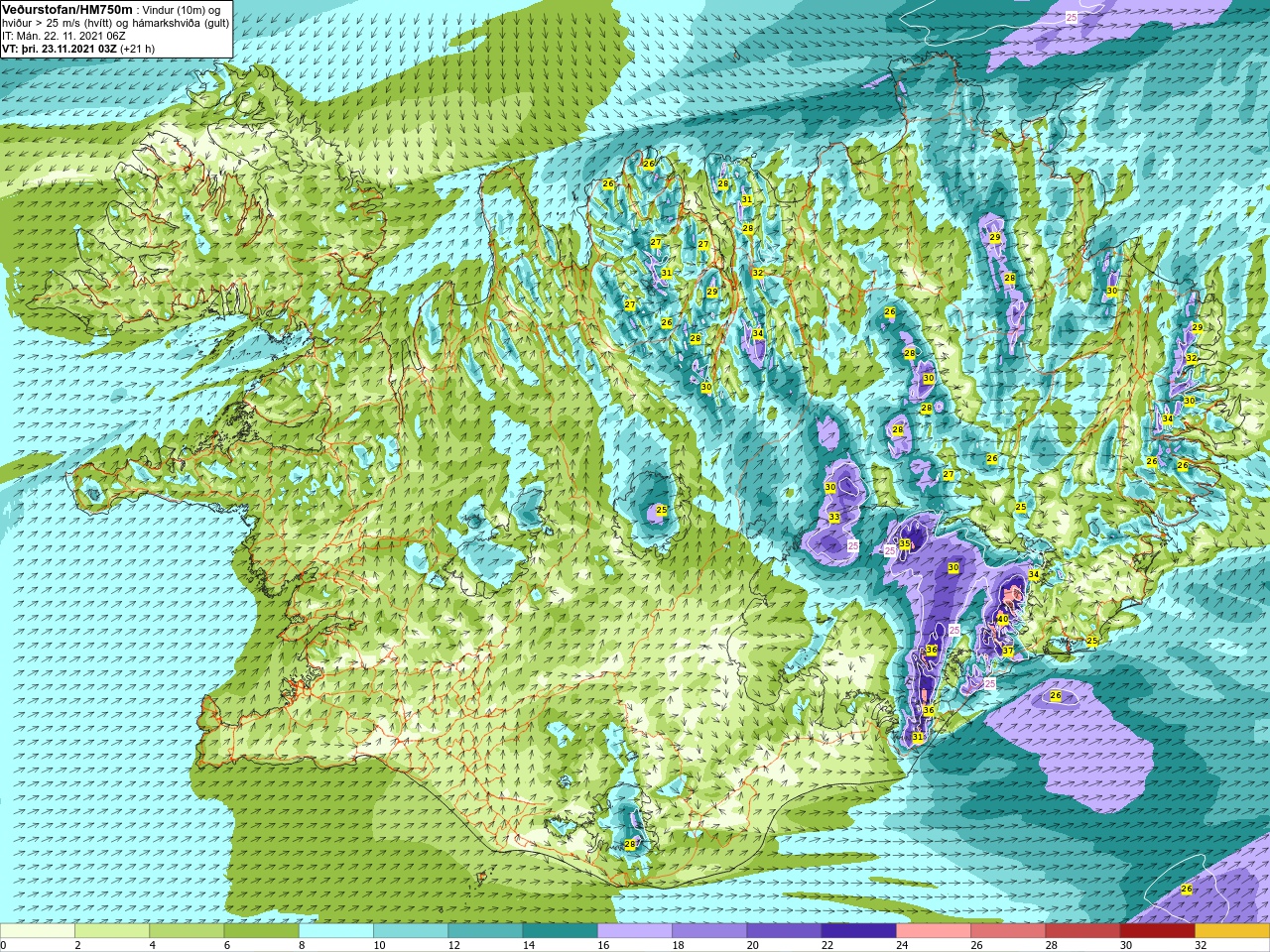This screenshot has width=1270, height=952.
Task: Click the initial time 'IT: Mán. 22. 11. 2021 06Z'
Action: pyautogui.click(x=63, y=35)
